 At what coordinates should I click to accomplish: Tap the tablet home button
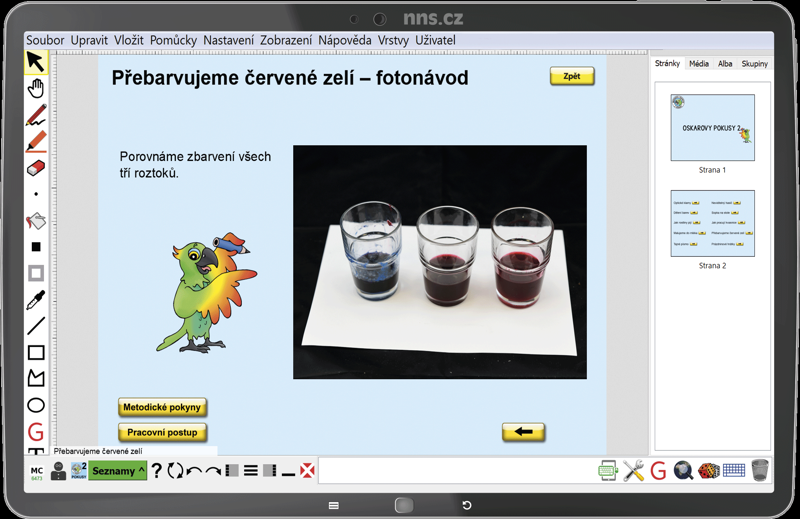click(x=404, y=505)
